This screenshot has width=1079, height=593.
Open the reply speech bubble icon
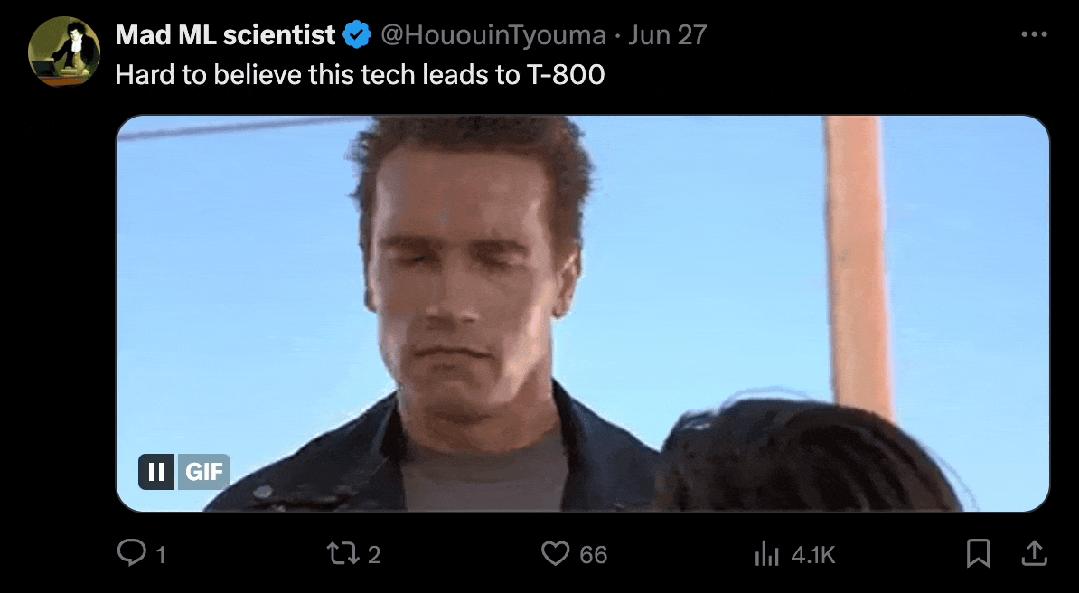coord(131,552)
